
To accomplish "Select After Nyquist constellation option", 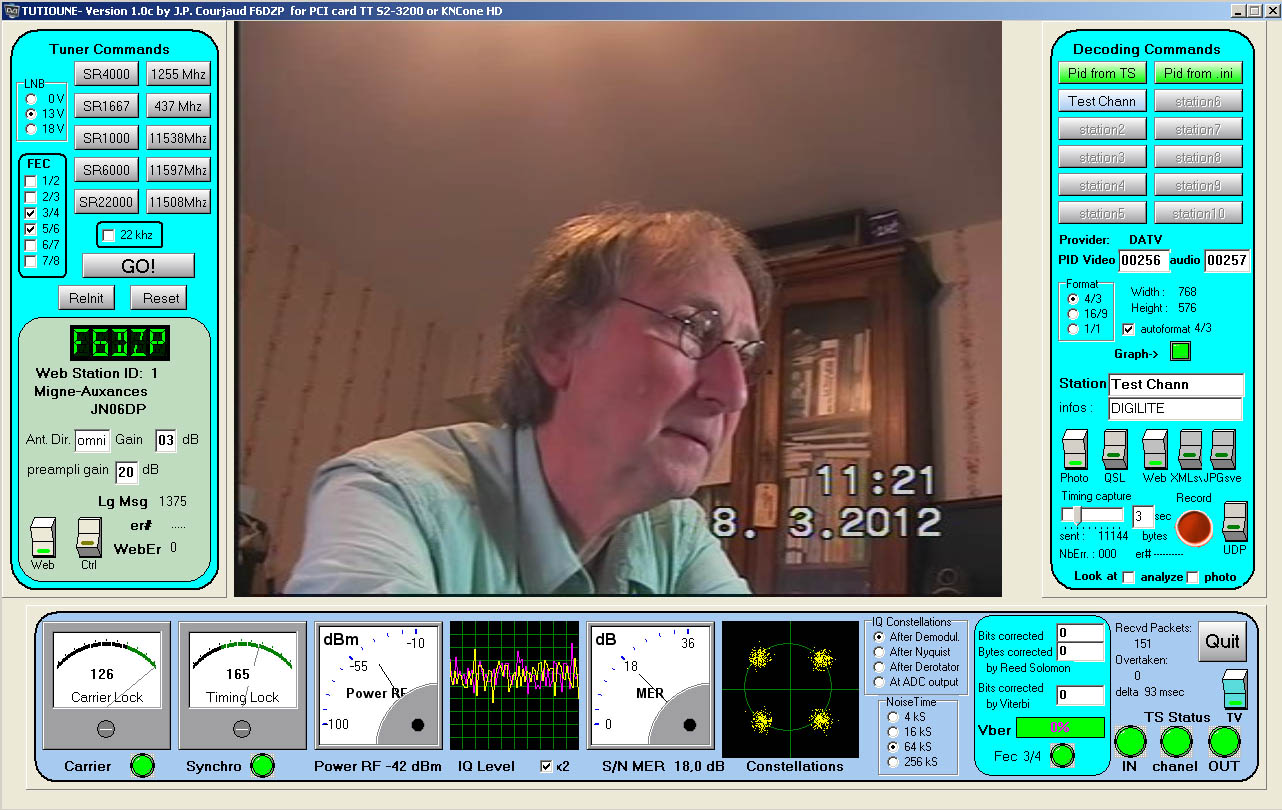I will [x=879, y=652].
